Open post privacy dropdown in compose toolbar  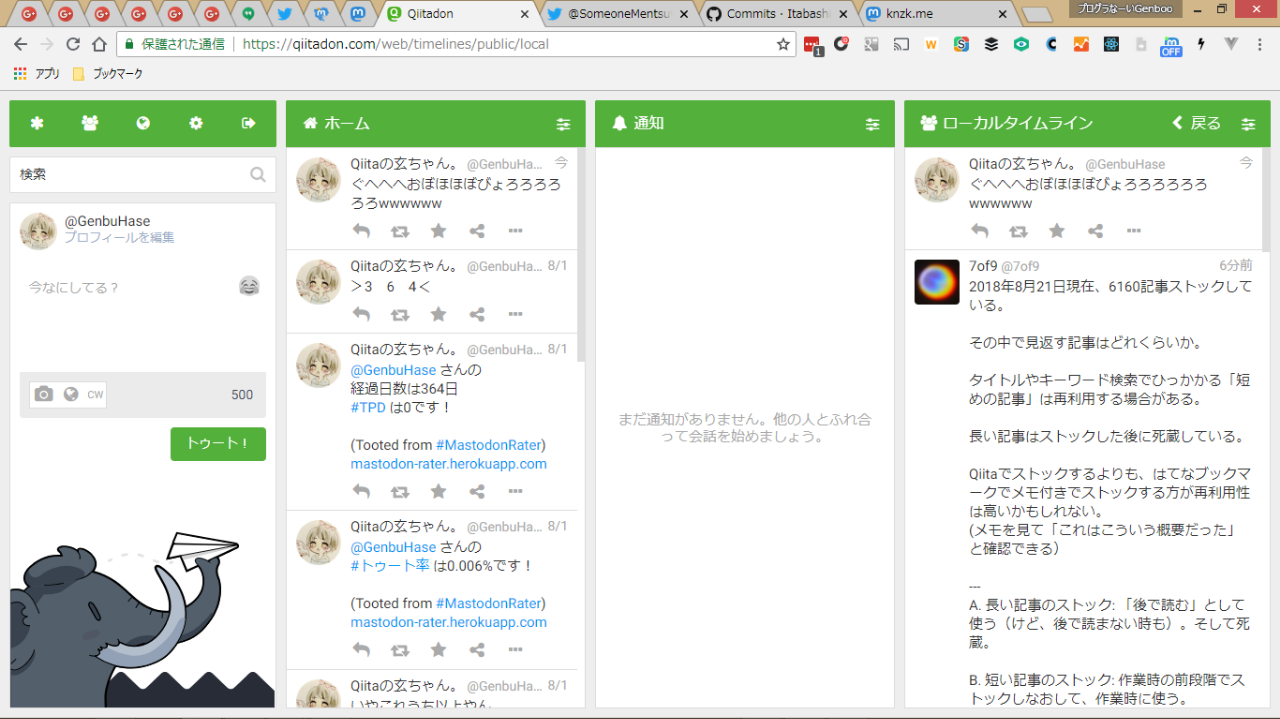[x=70, y=394]
